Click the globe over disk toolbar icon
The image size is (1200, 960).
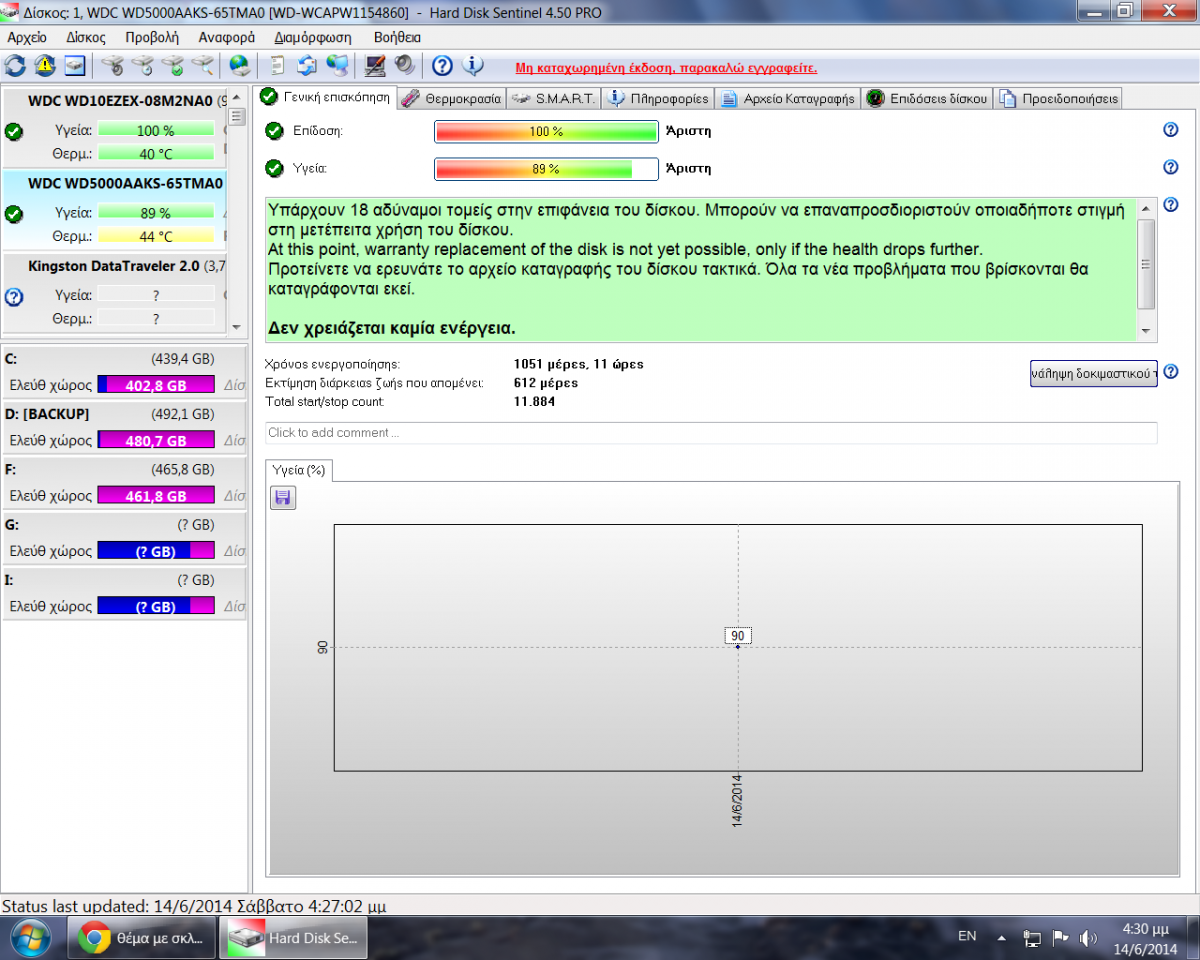click(x=240, y=66)
